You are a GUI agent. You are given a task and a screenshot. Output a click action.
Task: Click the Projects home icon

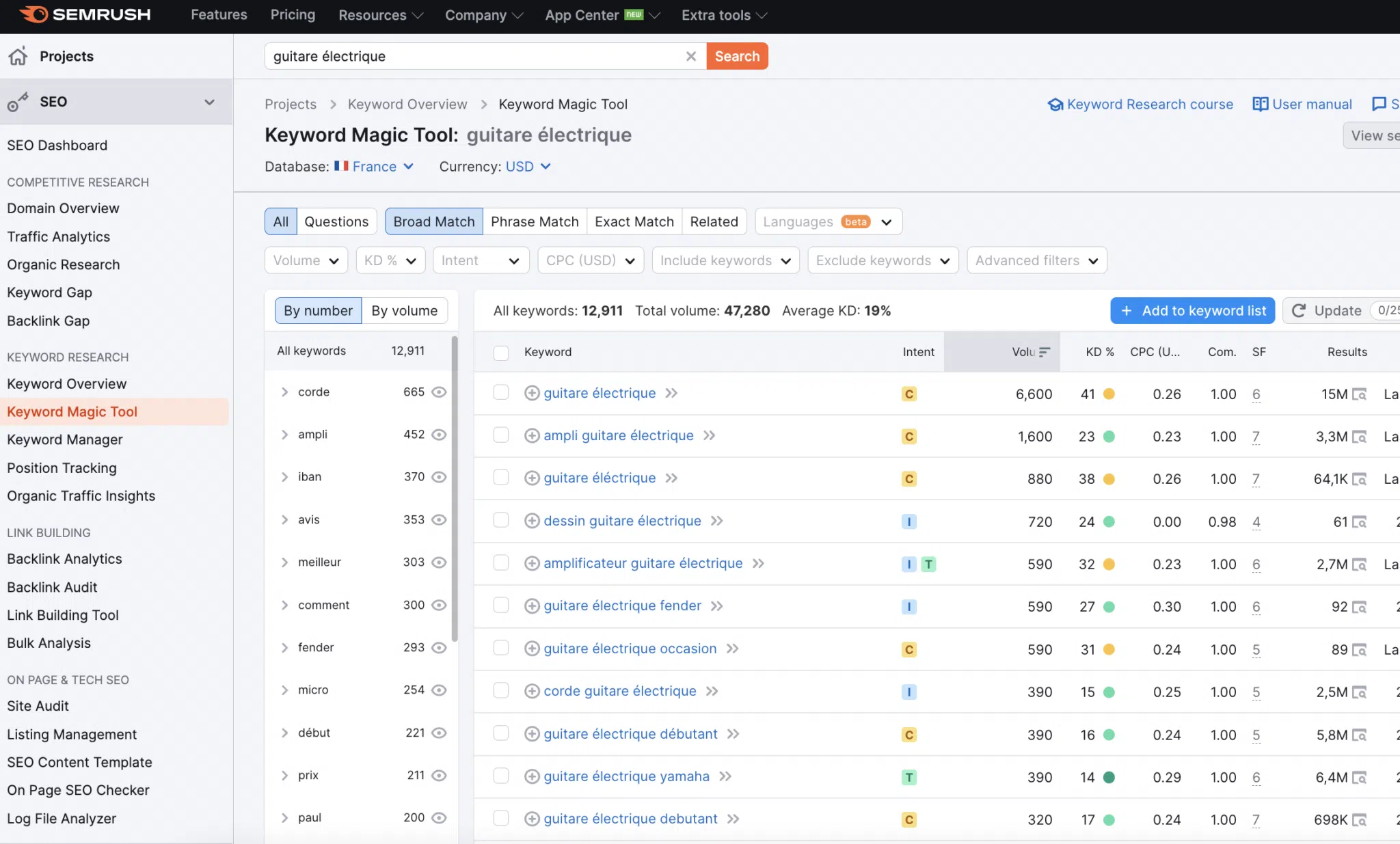click(18, 56)
